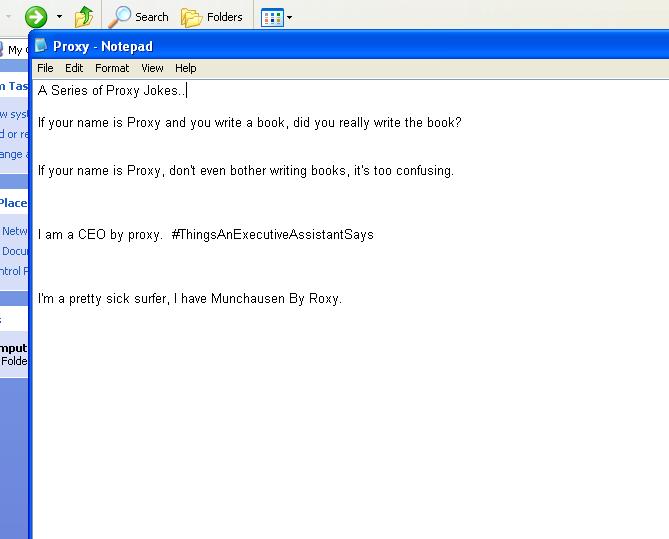Expand the Views dropdown arrow

[290, 17]
